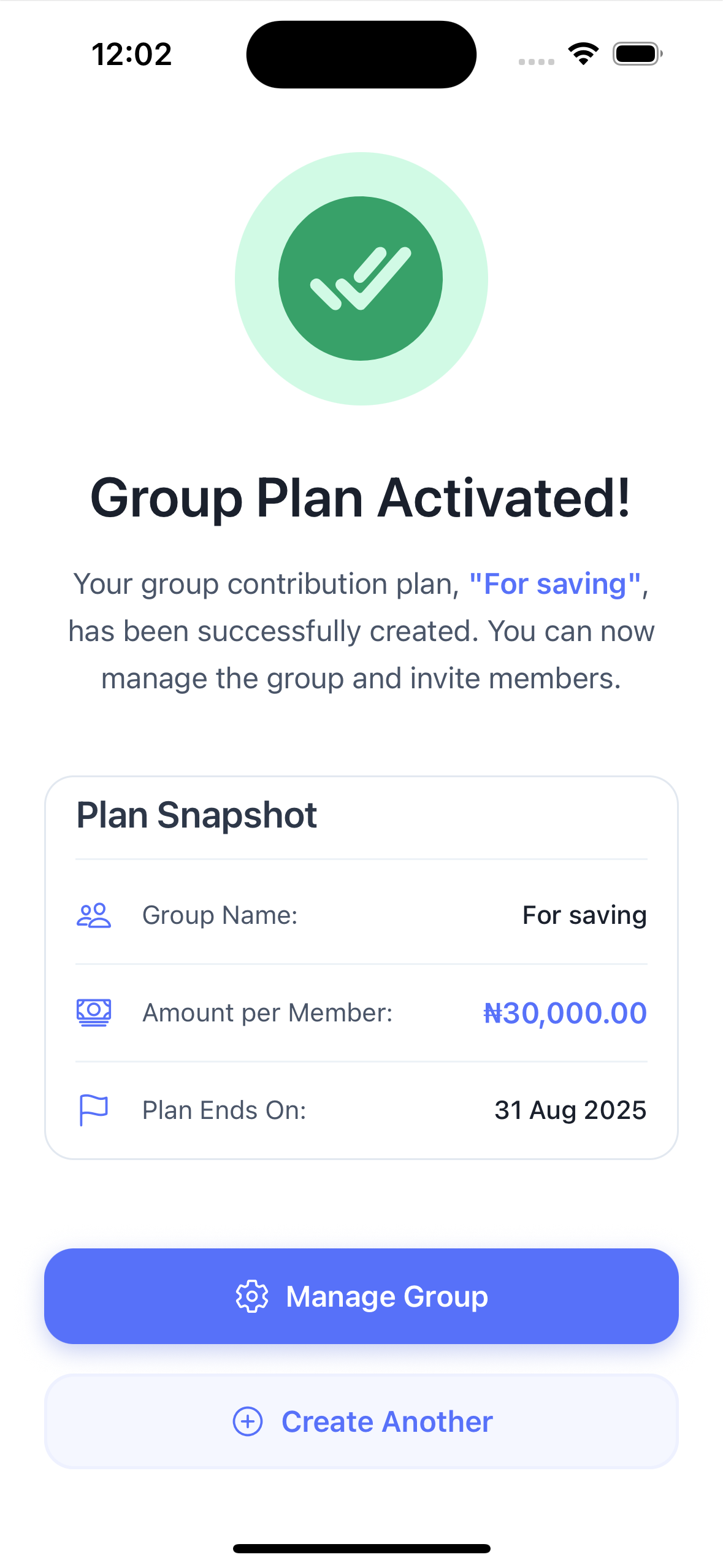Image resolution: width=723 pixels, height=1568 pixels.
Task: Click the Group Plan Activated! title
Action: [361, 498]
